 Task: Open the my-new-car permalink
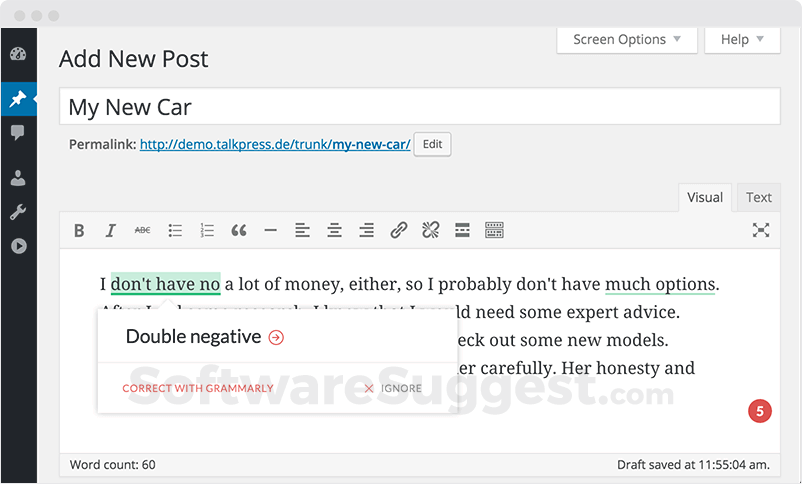coord(274,145)
